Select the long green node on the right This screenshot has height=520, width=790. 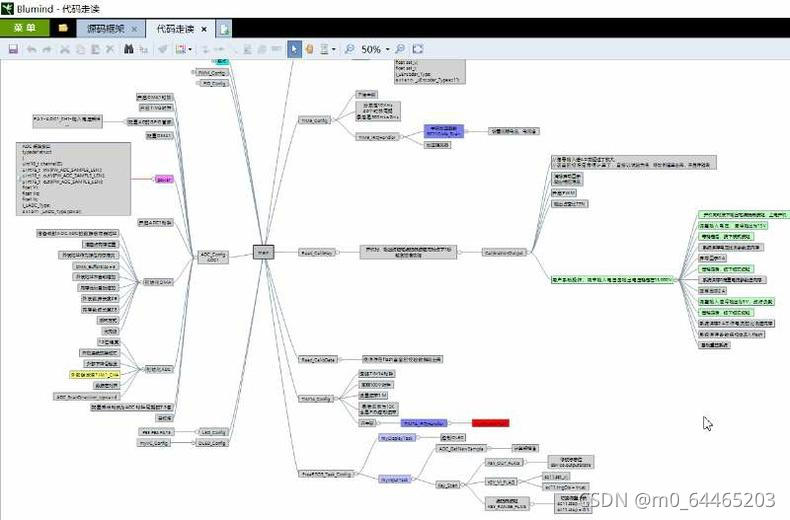tap(613, 279)
